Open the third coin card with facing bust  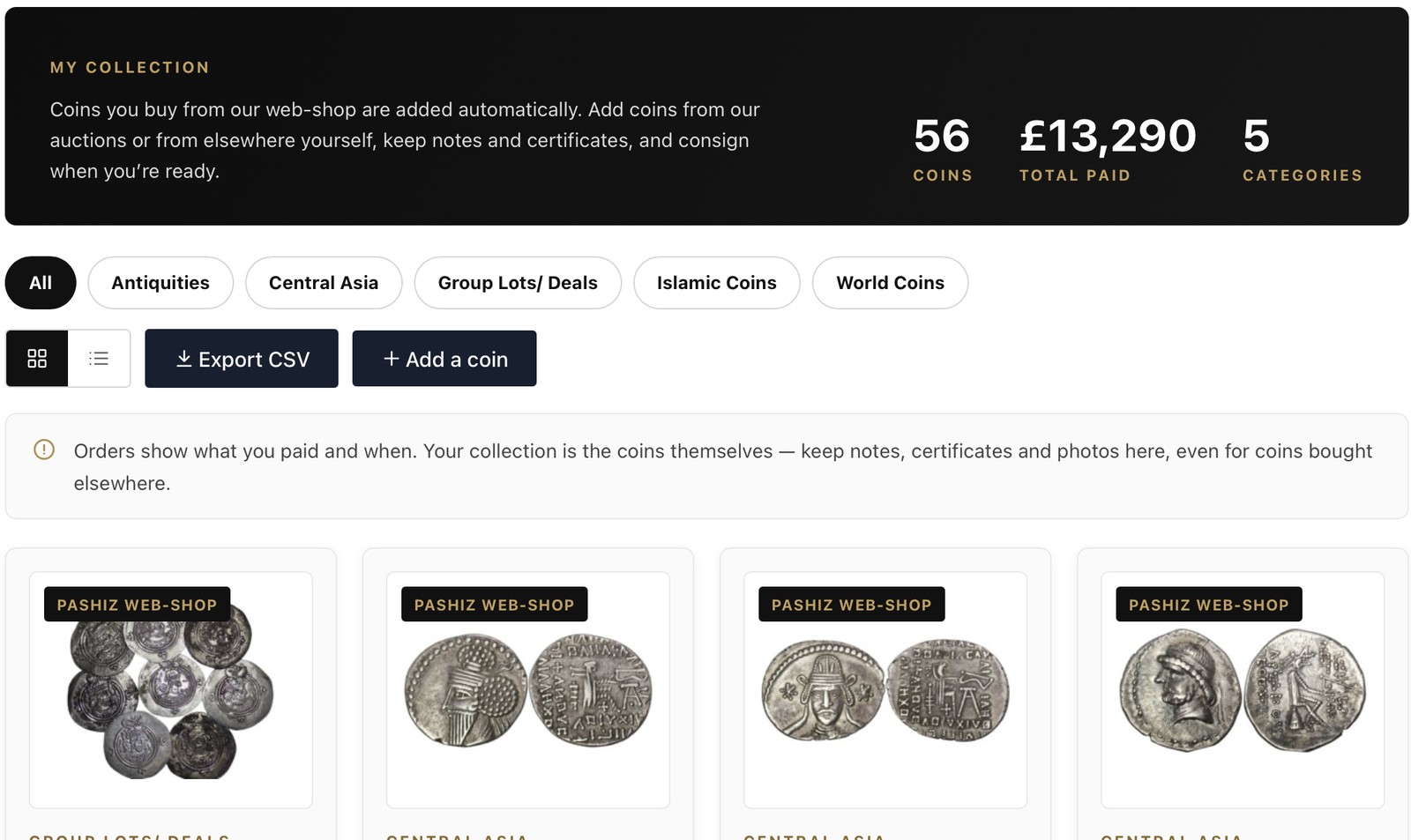tap(885, 690)
